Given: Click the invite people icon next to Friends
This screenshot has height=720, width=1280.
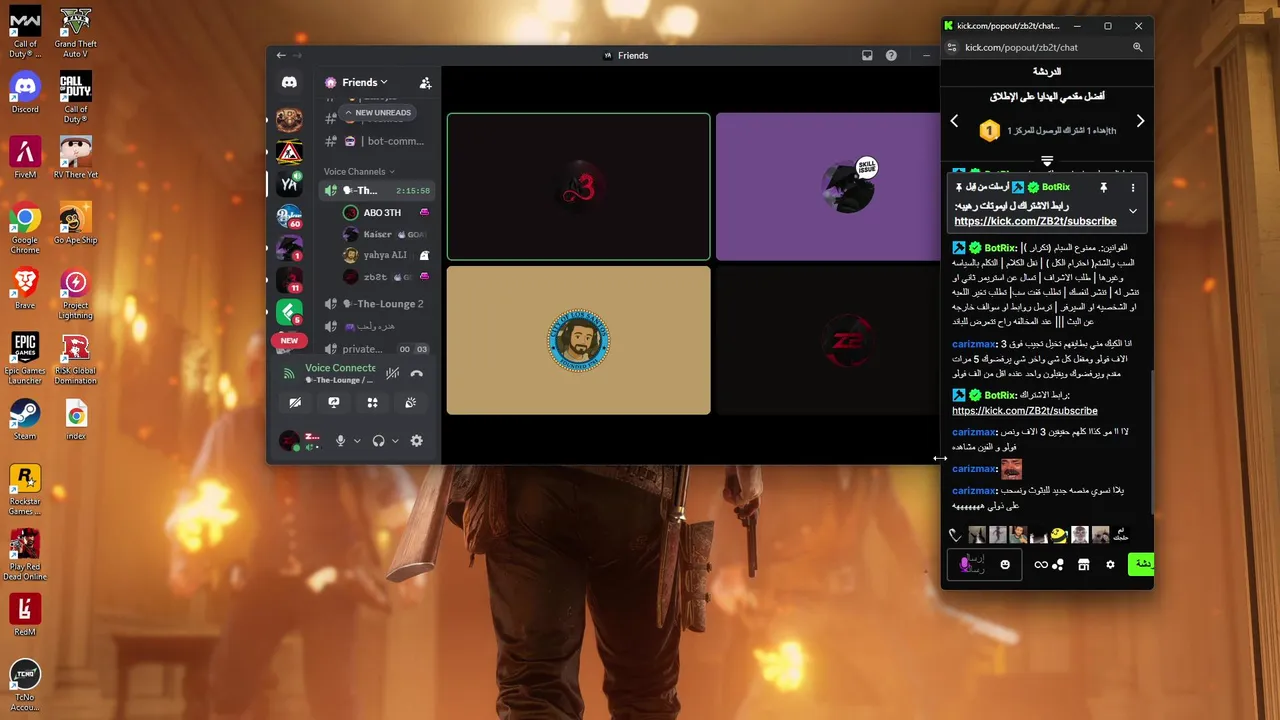Looking at the screenshot, I should pyautogui.click(x=425, y=83).
